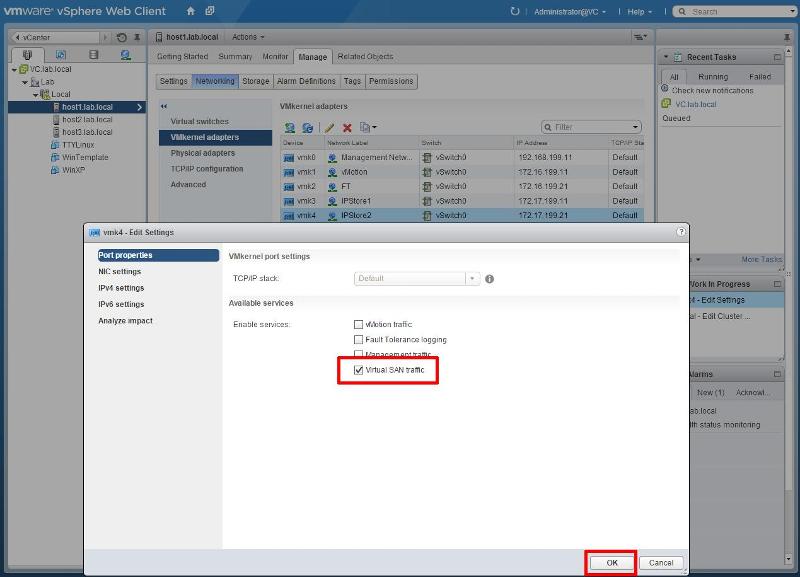
Task: Open the Actions dropdown menu
Action: [x=248, y=37]
